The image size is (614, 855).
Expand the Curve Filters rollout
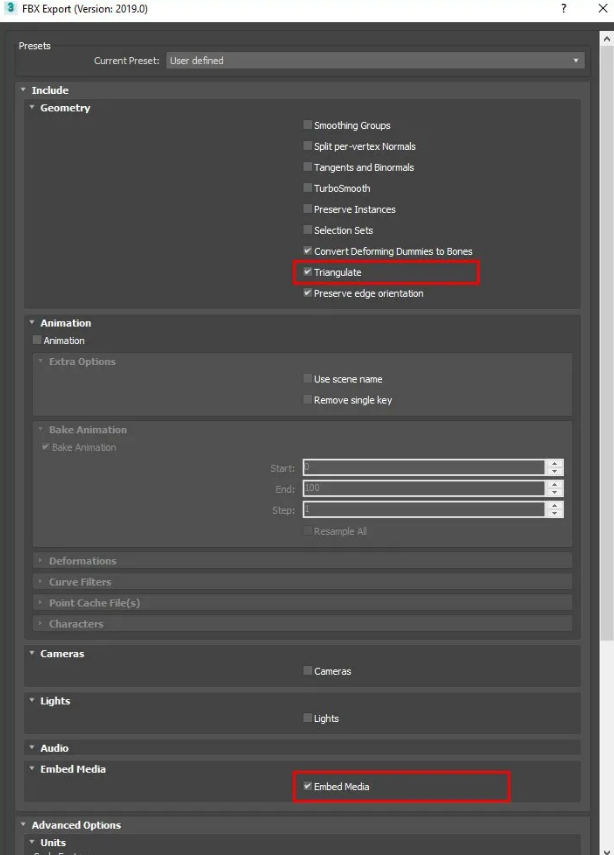pos(40,582)
